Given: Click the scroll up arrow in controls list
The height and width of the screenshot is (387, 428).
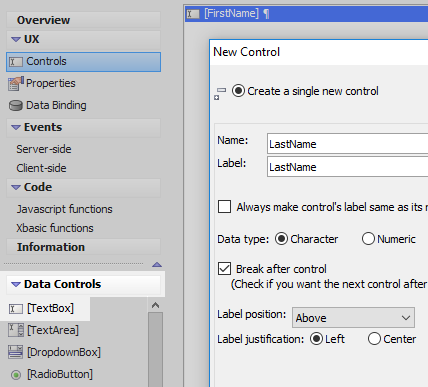Looking at the screenshot, I should coord(155,305).
